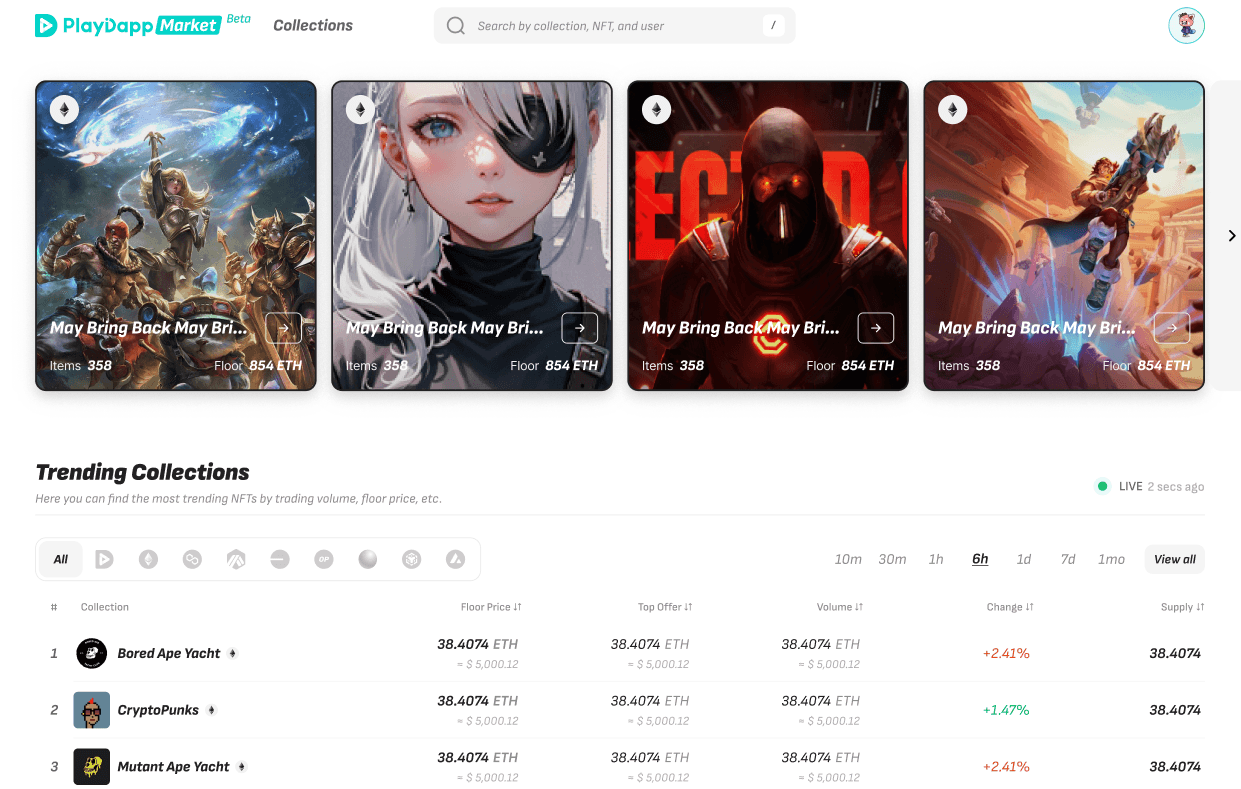Click the '+1.47%' change value for CryptoPunks

tap(1006, 710)
